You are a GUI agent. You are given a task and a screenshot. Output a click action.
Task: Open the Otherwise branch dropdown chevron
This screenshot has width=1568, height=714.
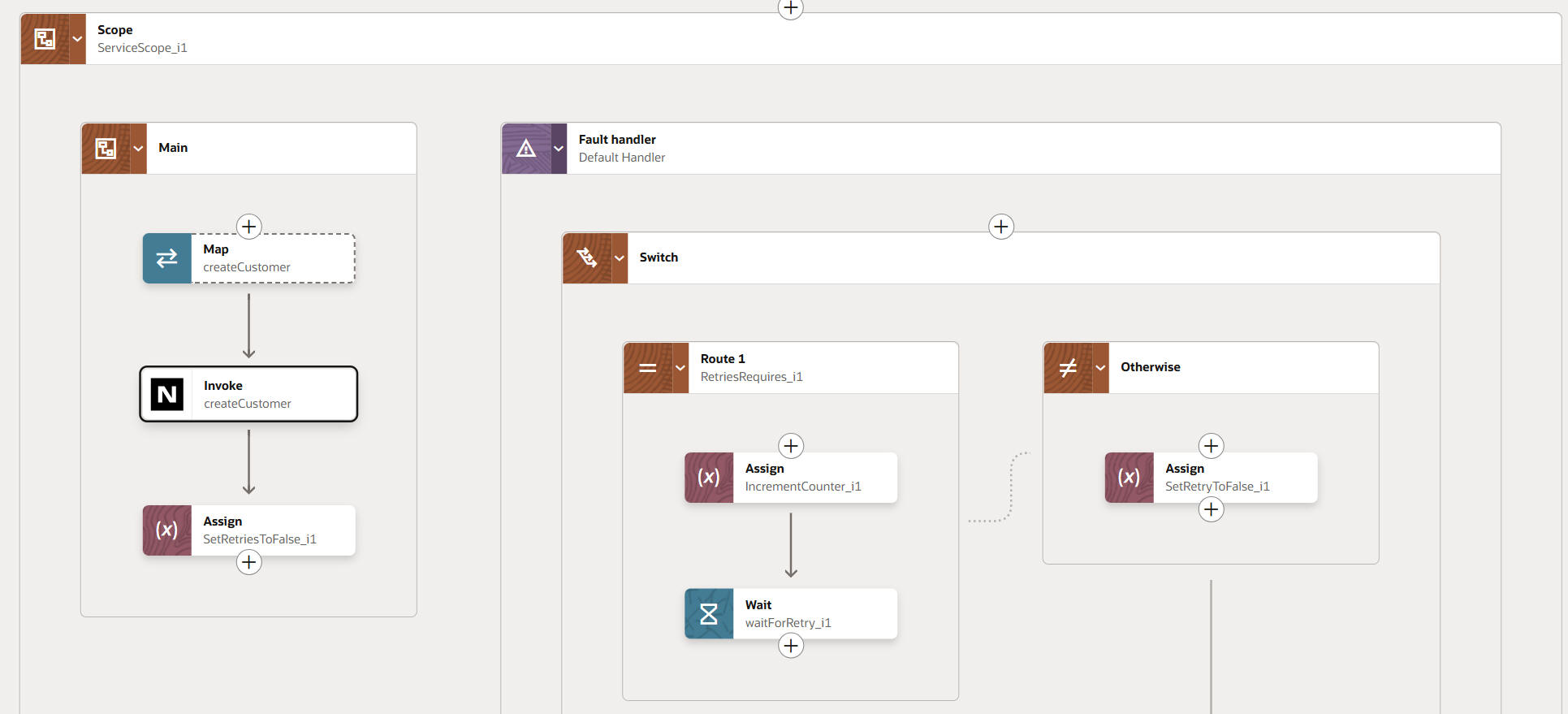coord(1100,367)
